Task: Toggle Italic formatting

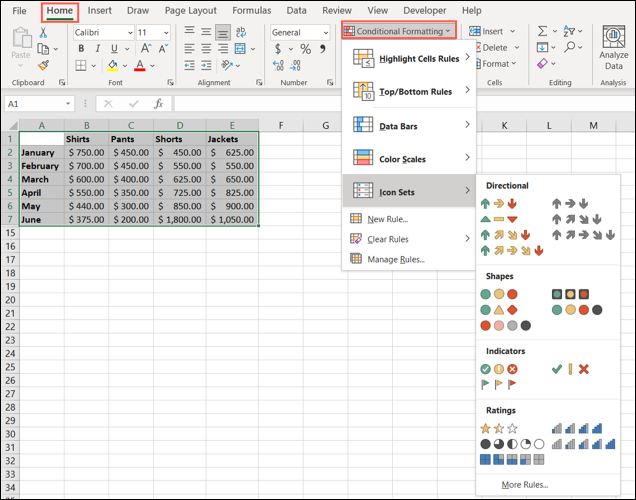Action: point(97,49)
